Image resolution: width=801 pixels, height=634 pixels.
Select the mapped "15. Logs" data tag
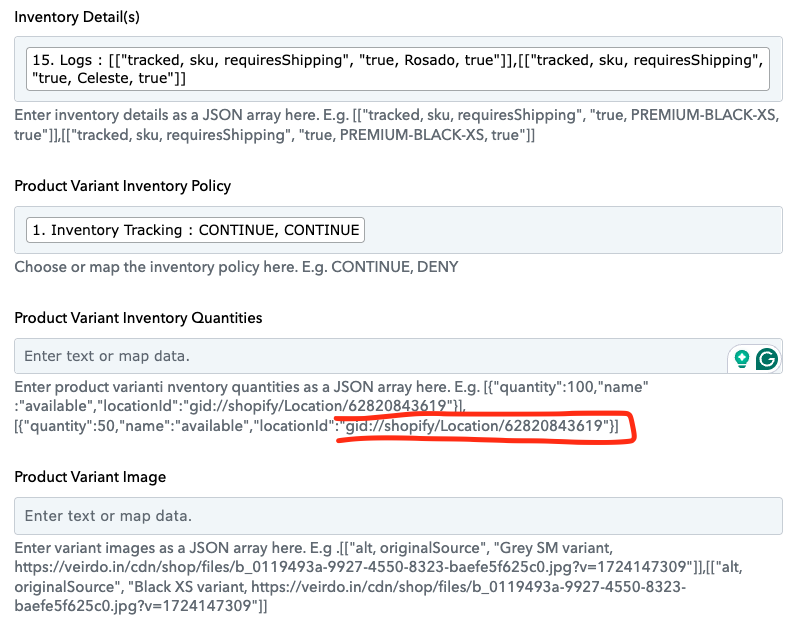(398, 69)
